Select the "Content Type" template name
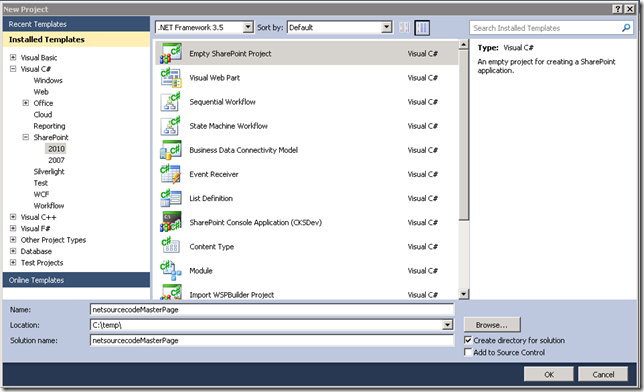This screenshot has width=644, height=392. (212, 247)
